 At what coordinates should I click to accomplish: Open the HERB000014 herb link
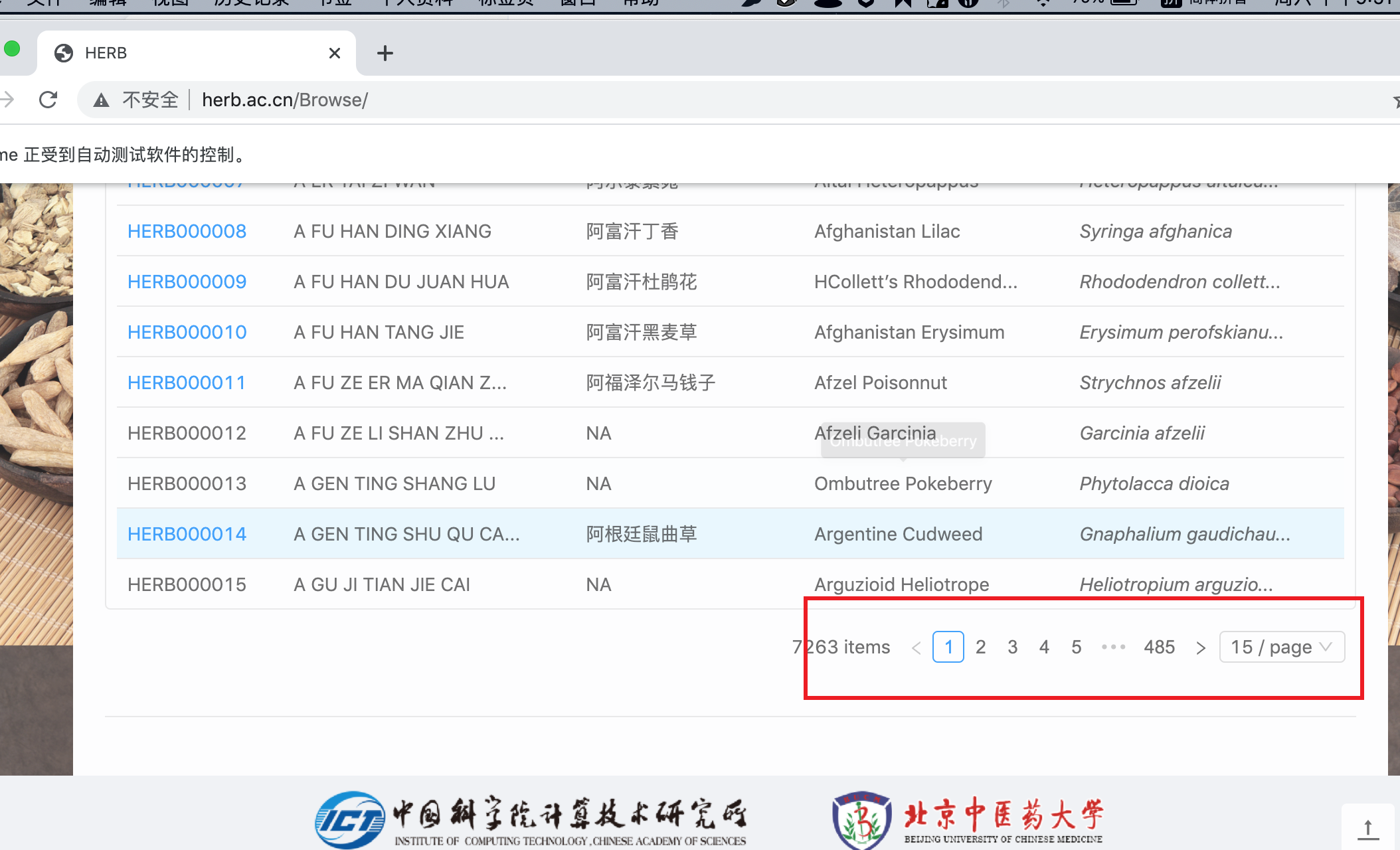(187, 534)
